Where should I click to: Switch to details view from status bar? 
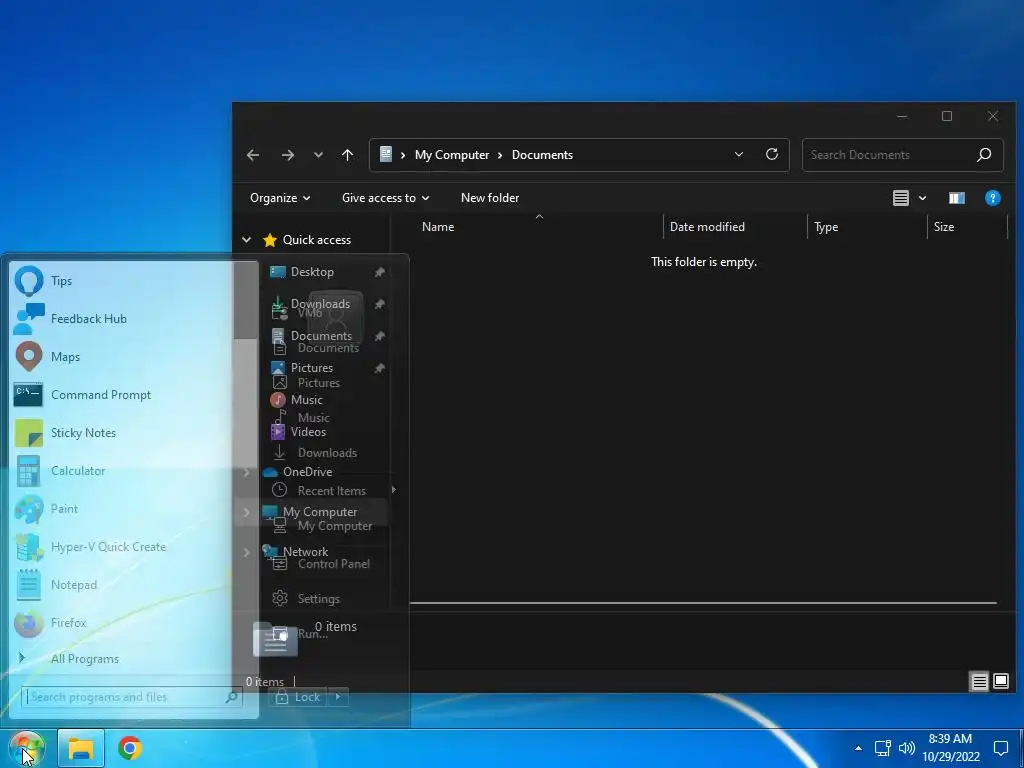tap(980, 682)
